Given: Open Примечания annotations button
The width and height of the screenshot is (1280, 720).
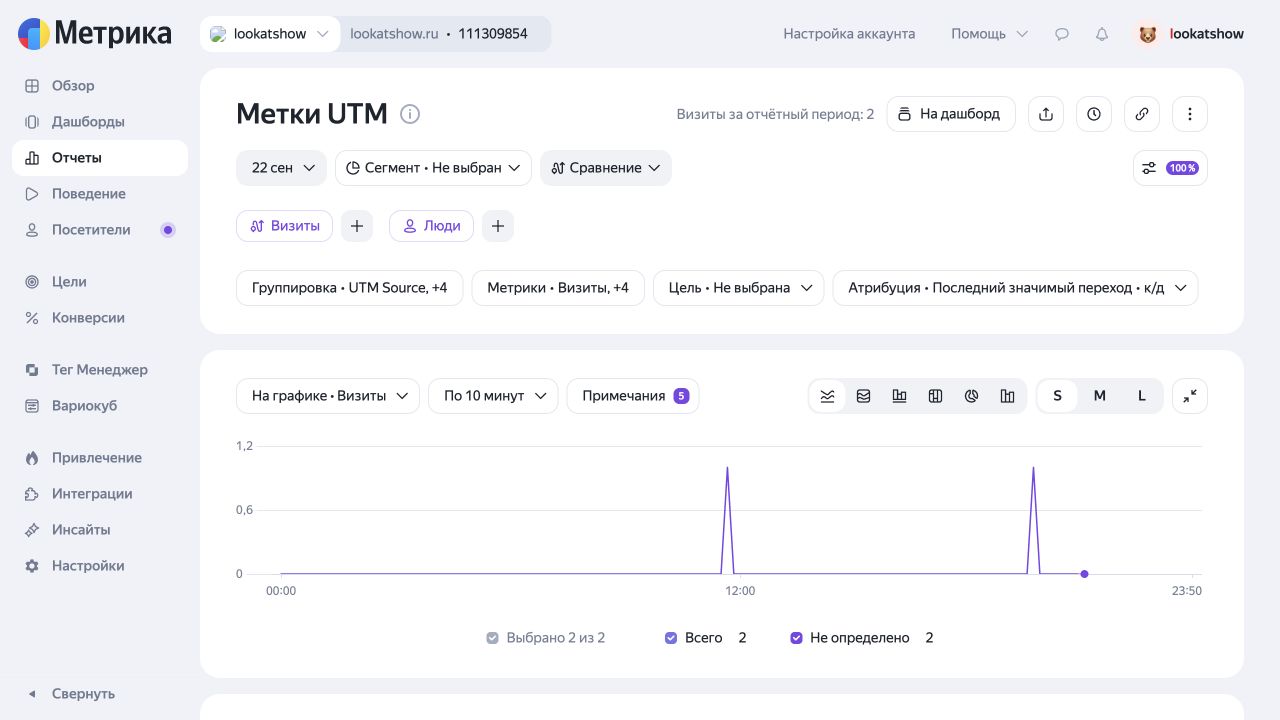Looking at the screenshot, I should pos(633,396).
